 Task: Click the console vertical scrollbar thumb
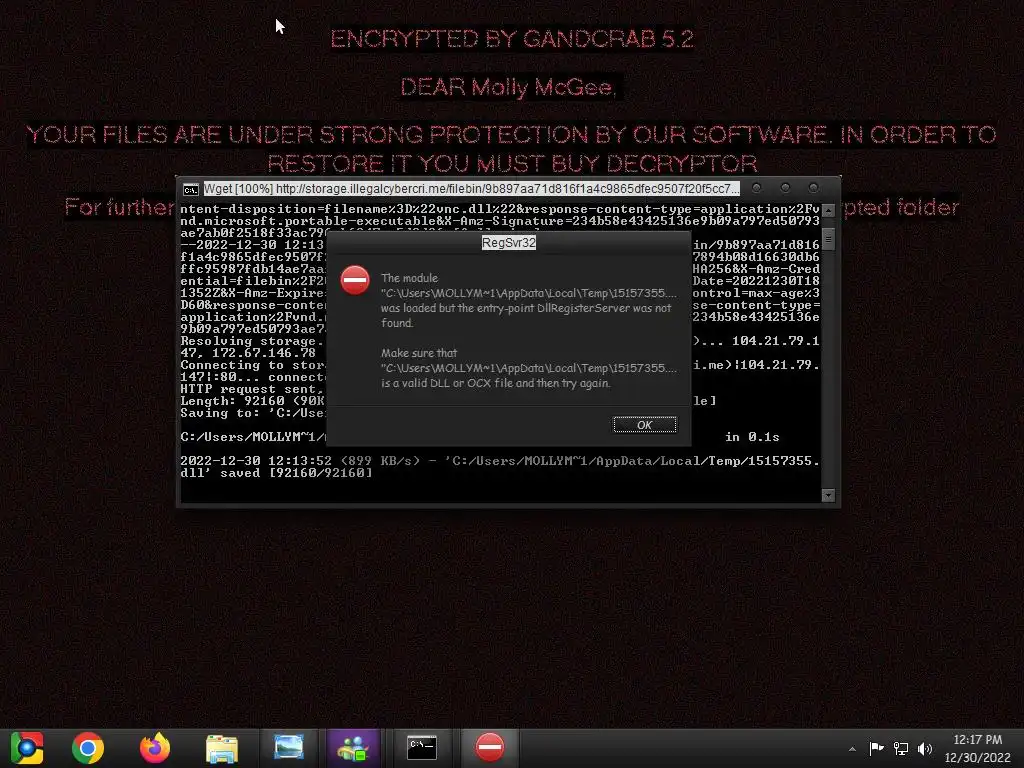click(828, 239)
